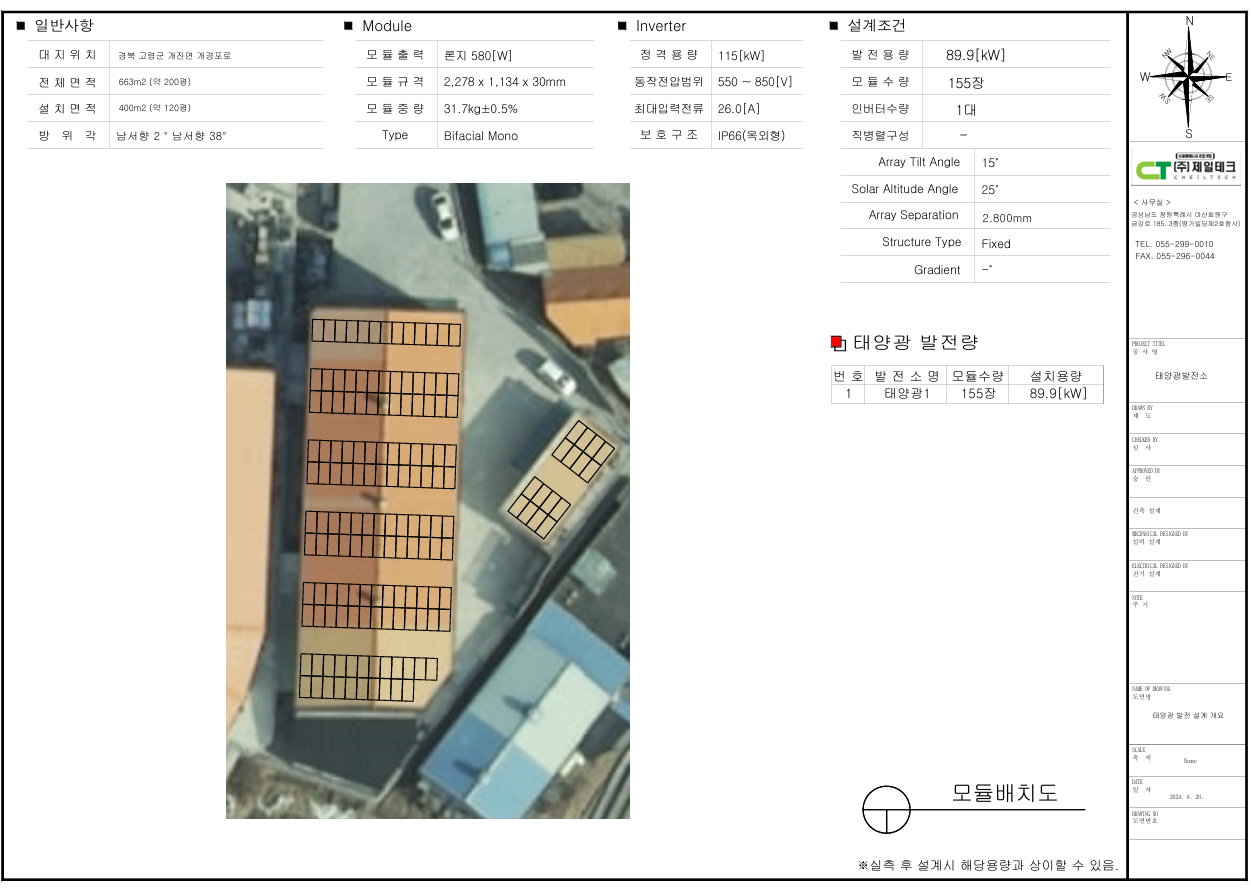Select the top row of solar panels on roof
Viewport: 1251px width, 888px height.
[386, 332]
